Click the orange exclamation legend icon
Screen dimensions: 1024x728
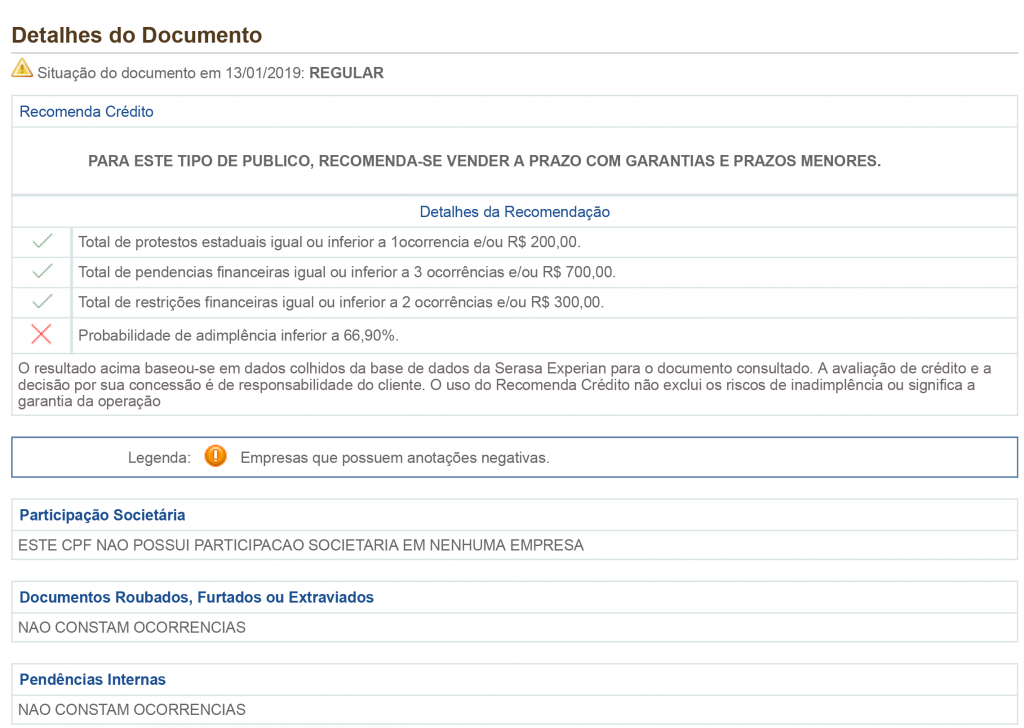click(216, 456)
